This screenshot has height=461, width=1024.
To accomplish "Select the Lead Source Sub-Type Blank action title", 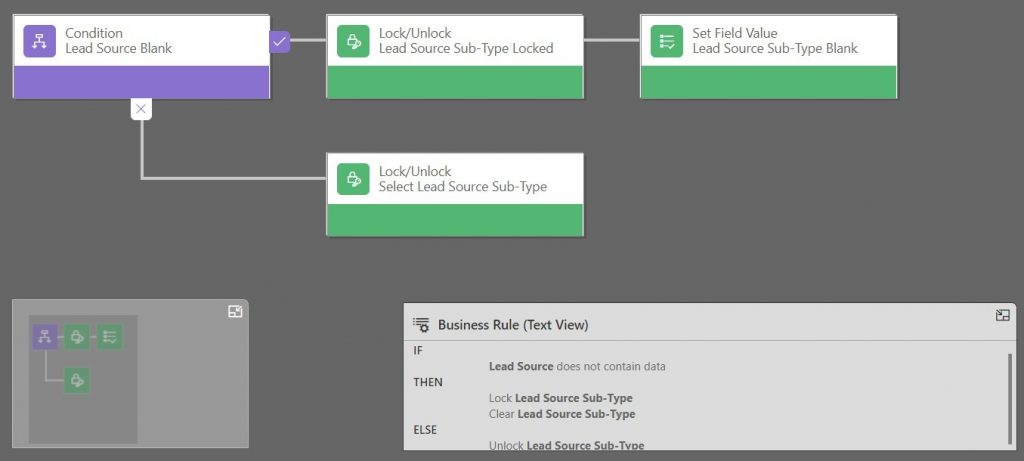I will tap(774, 49).
